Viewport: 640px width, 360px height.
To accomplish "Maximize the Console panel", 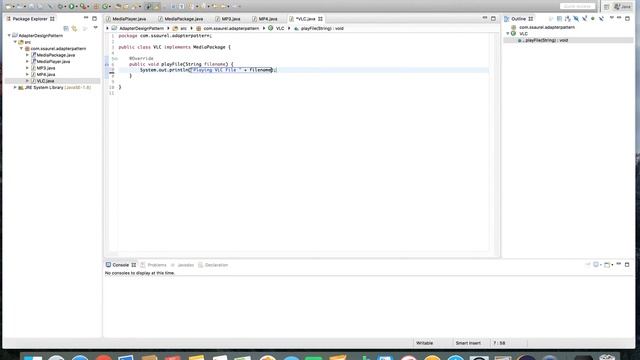I will pos(627,264).
